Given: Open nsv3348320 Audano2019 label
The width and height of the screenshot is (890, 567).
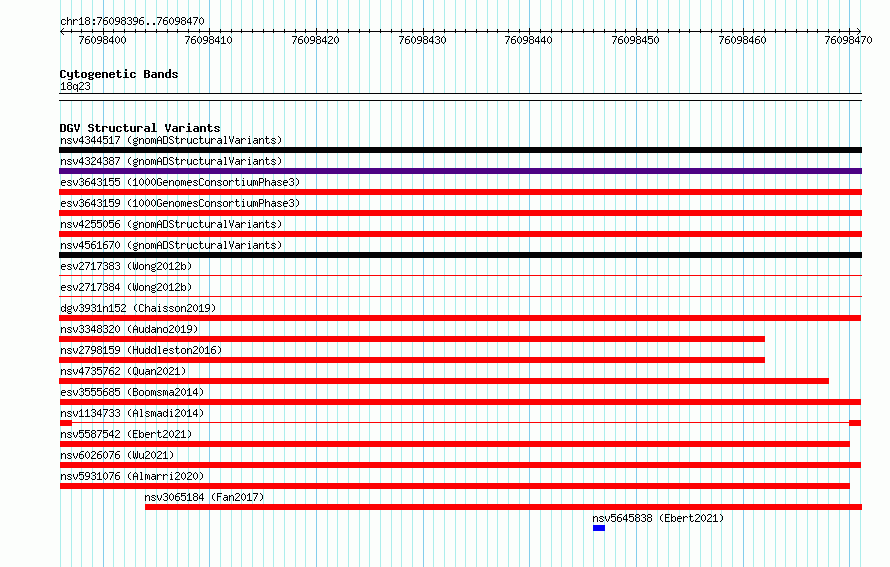Looking at the screenshot, I should coord(129,329).
